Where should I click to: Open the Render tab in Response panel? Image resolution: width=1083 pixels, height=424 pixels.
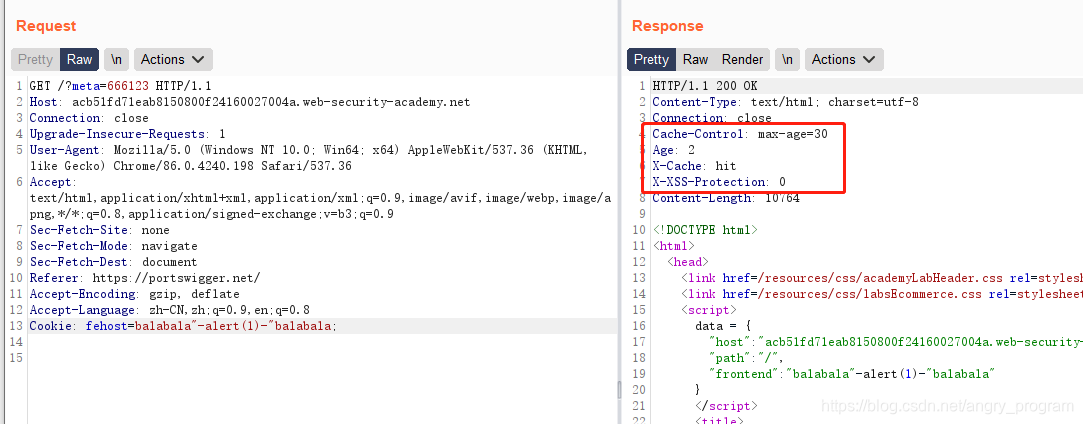742,59
